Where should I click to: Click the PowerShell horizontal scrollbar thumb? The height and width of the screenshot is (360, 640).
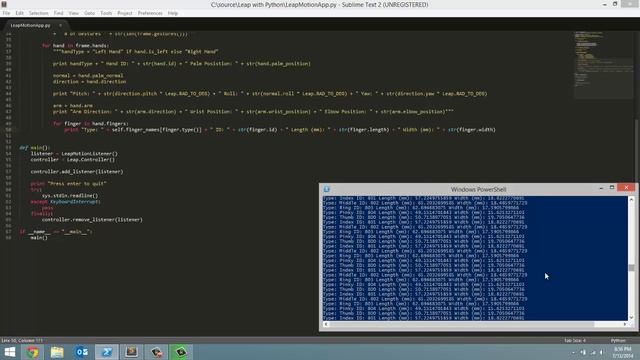click(x=462, y=324)
